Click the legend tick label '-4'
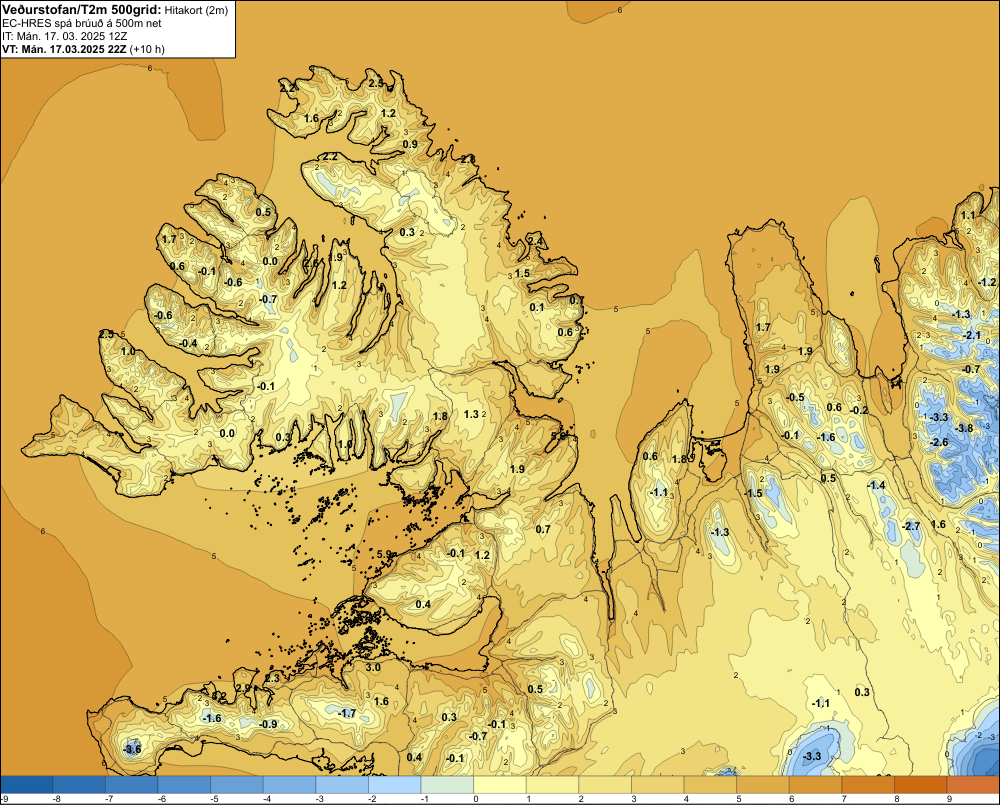Screen dimensions: 1000x805 267,799
